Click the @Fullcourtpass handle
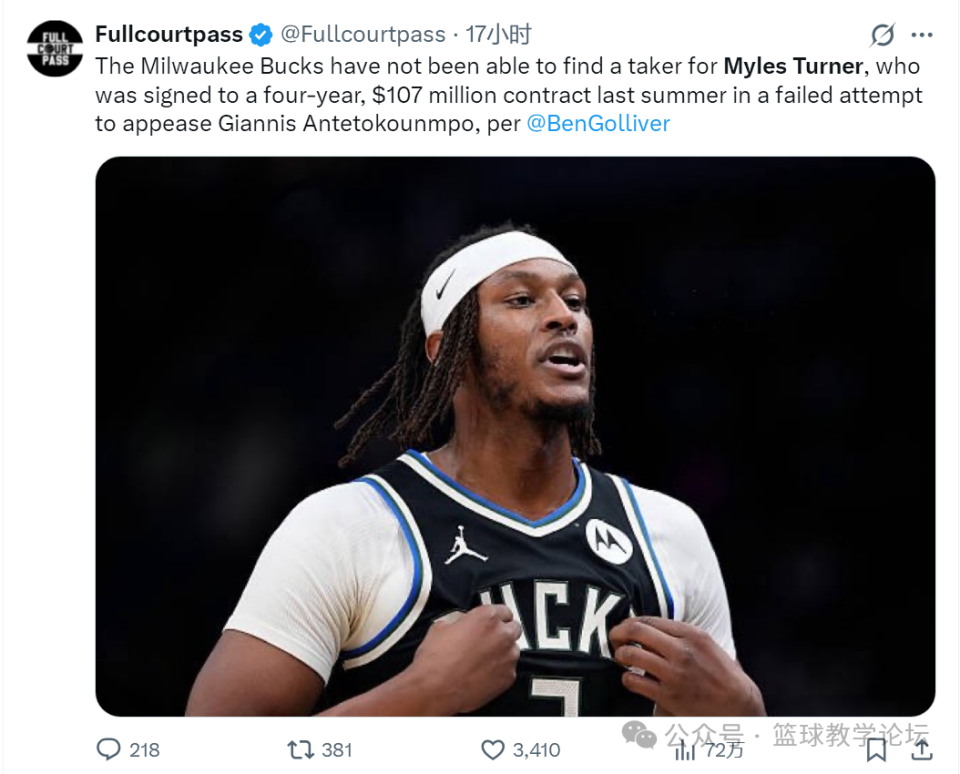The height and width of the screenshot is (774, 960). point(363,34)
